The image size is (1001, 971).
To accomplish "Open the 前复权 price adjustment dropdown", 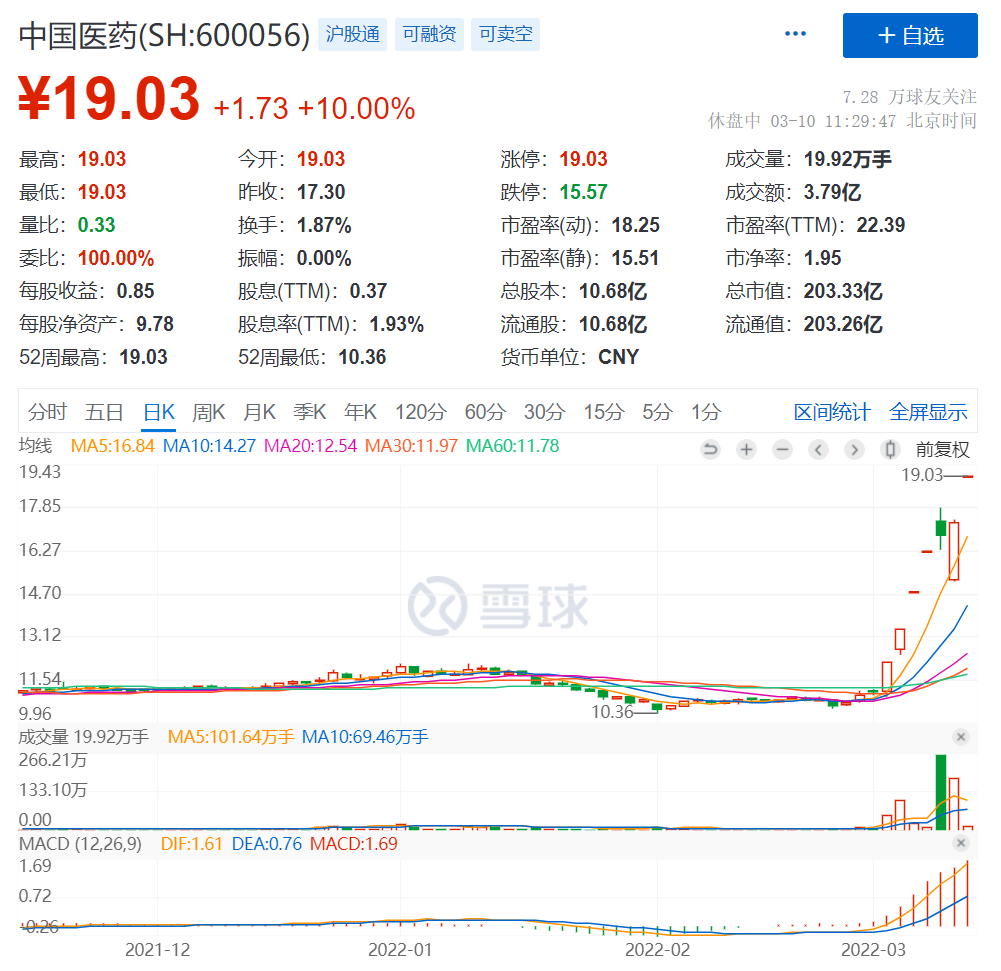I will [x=942, y=450].
